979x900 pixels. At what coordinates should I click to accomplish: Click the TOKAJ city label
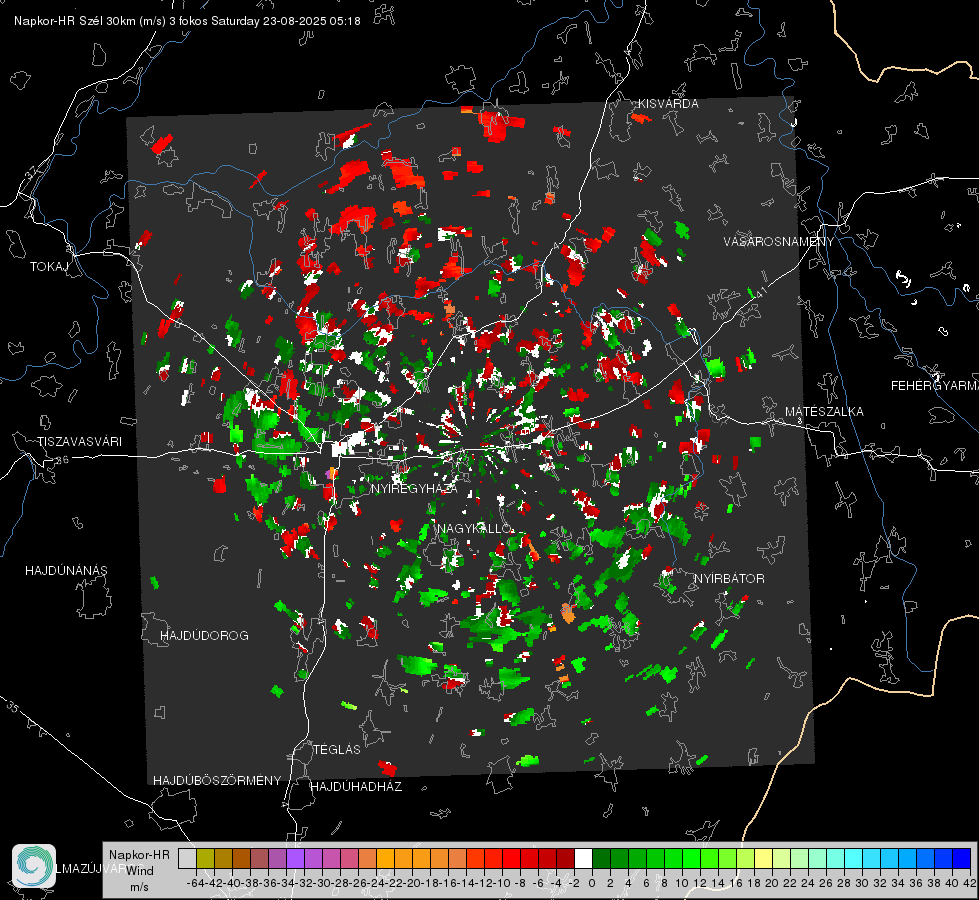[49, 267]
